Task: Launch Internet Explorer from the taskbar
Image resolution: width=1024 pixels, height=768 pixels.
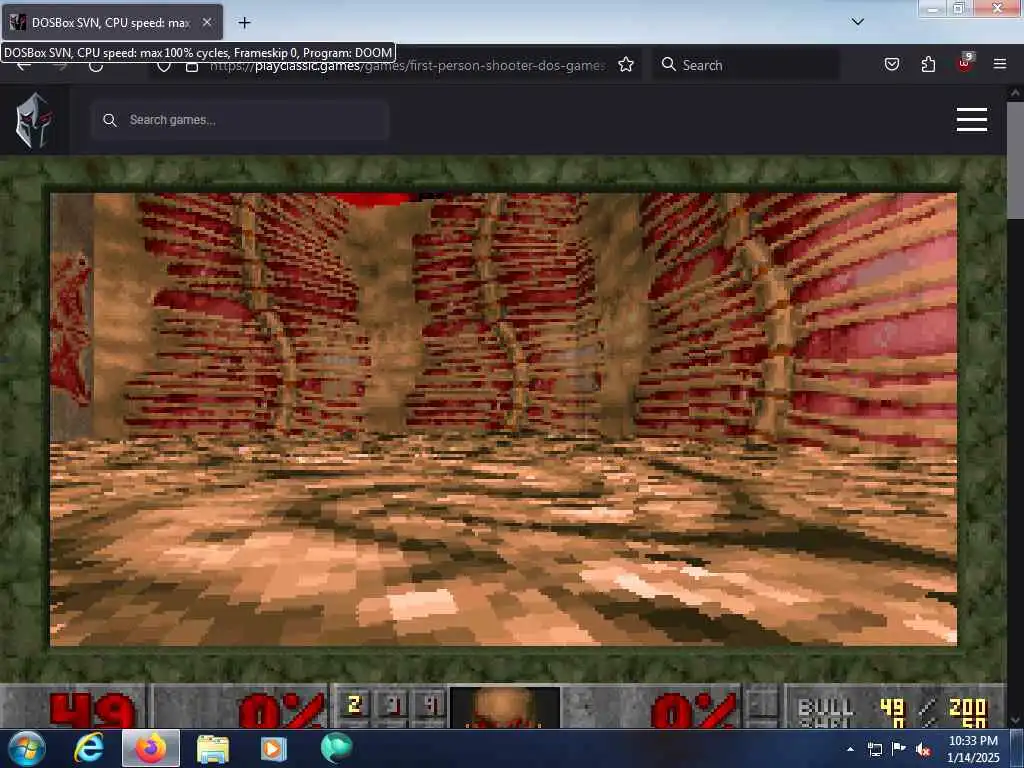Action: (88, 748)
